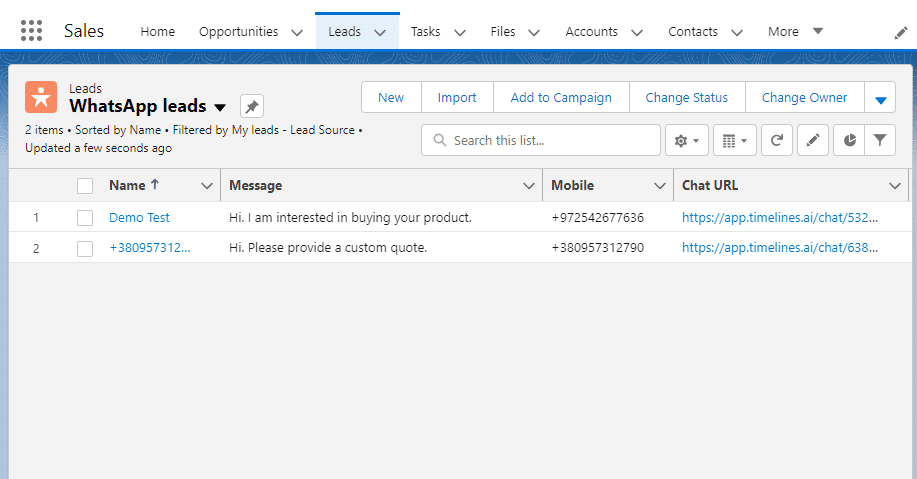
Task: Click the Change Status button
Action: (x=687, y=97)
